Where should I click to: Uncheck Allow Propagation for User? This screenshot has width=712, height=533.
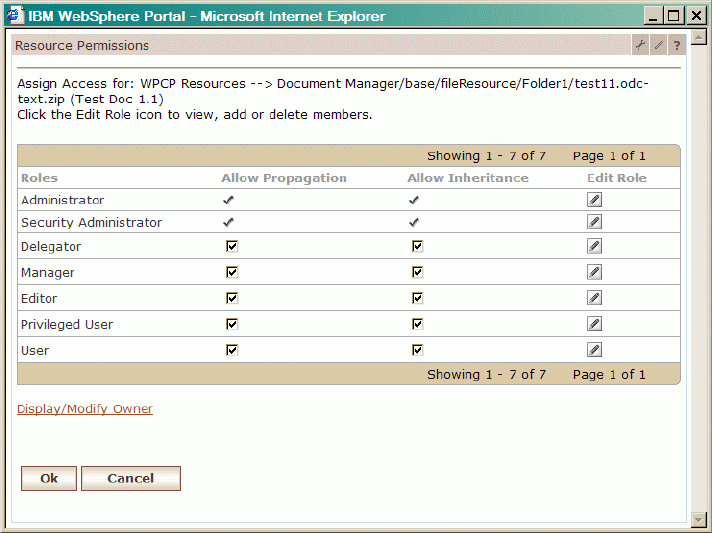232,350
